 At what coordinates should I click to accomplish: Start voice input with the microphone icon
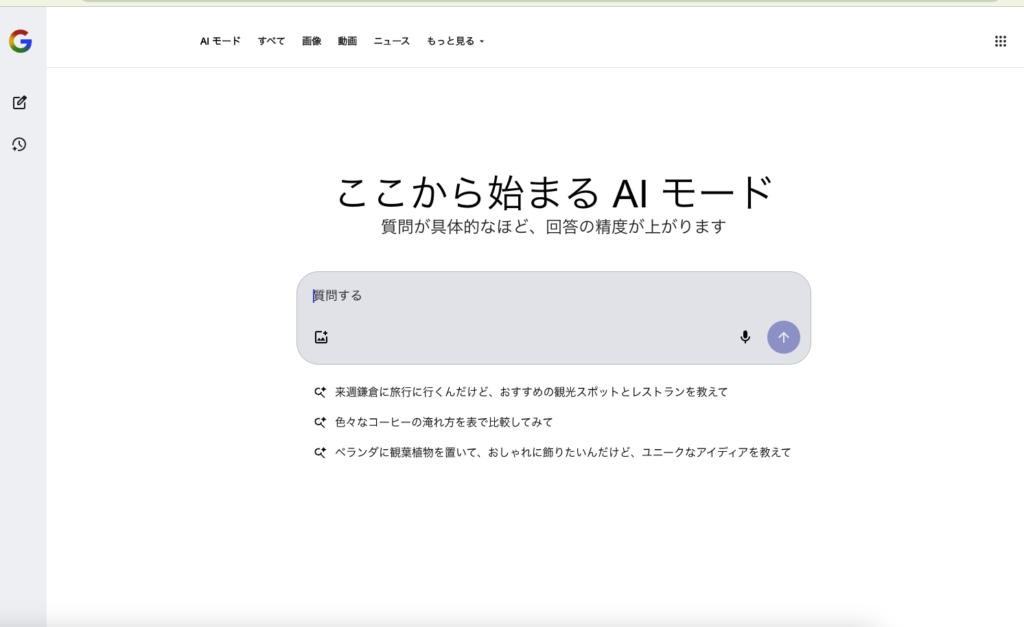click(745, 337)
